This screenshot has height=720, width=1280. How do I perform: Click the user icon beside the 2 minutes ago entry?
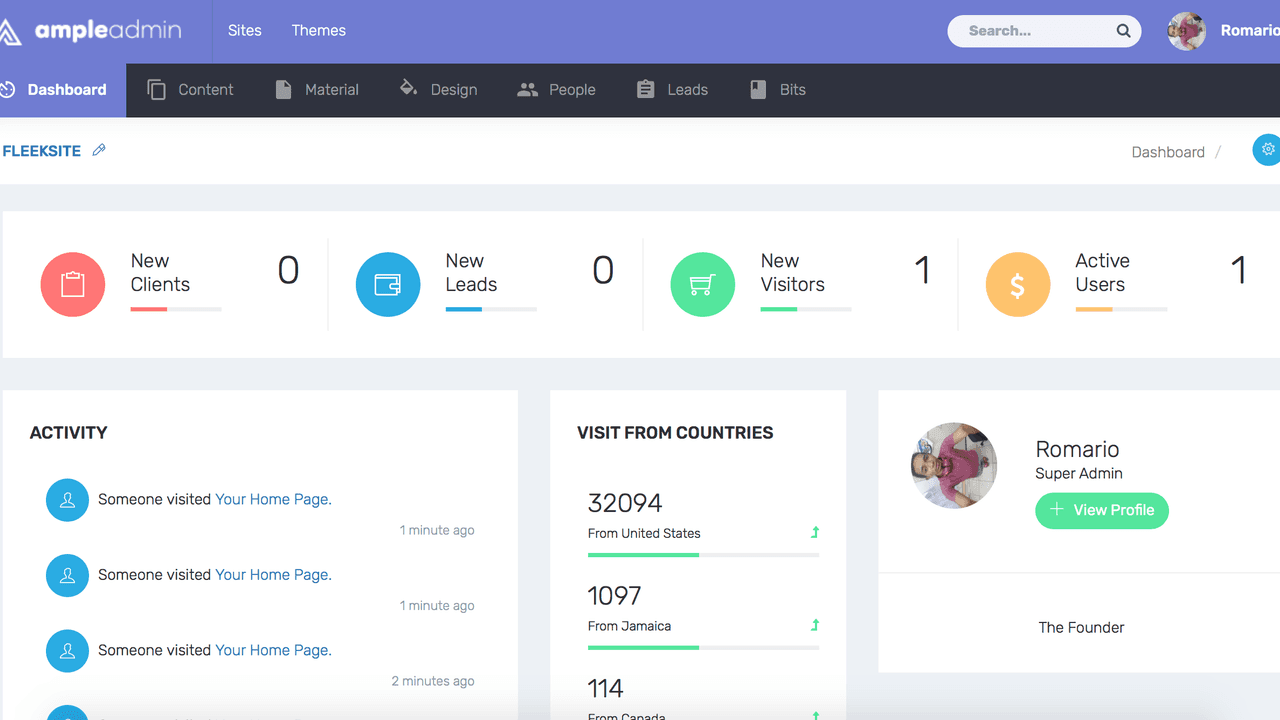pos(68,651)
